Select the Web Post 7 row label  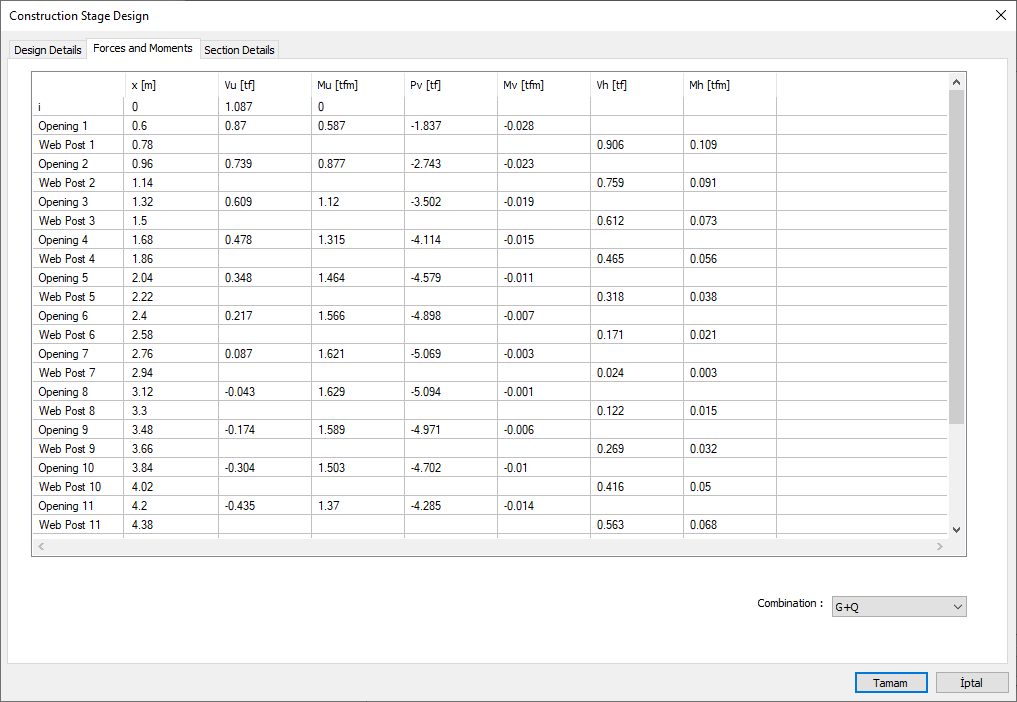click(x=67, y=373)
